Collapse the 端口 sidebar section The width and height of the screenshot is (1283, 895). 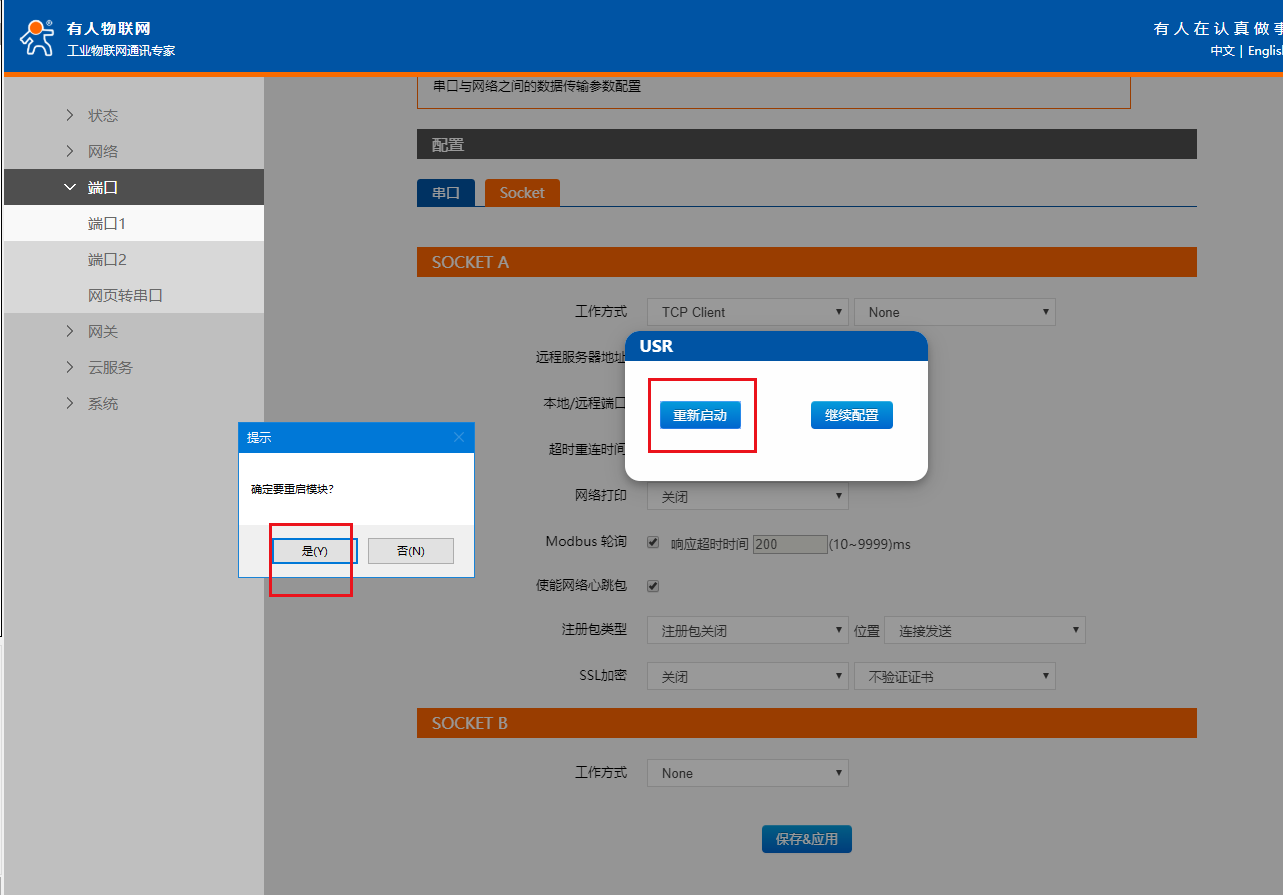(x=102, y=188)
